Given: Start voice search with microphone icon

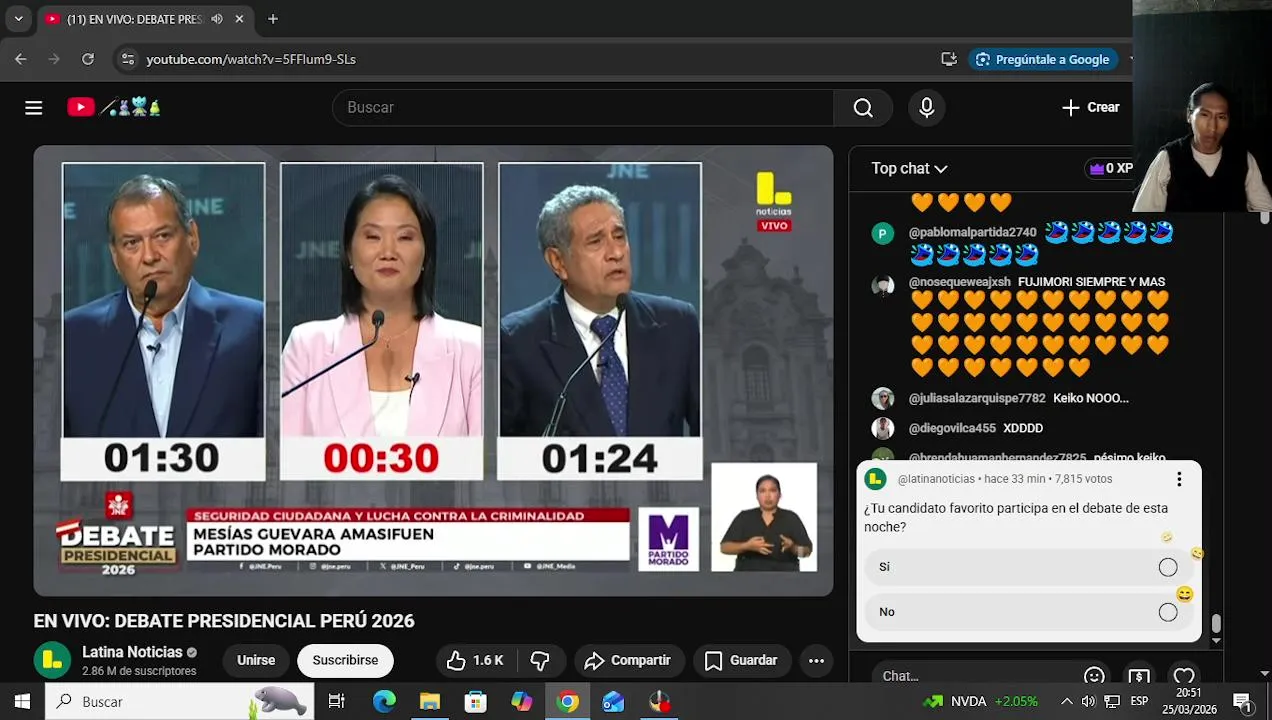Looking at the screenshot, I should coord(926,107).
